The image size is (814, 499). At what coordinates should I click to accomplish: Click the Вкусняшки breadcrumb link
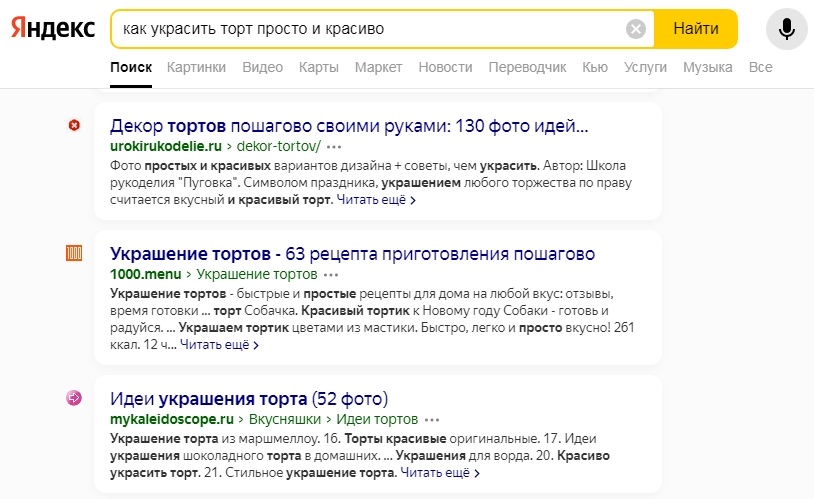285,419
